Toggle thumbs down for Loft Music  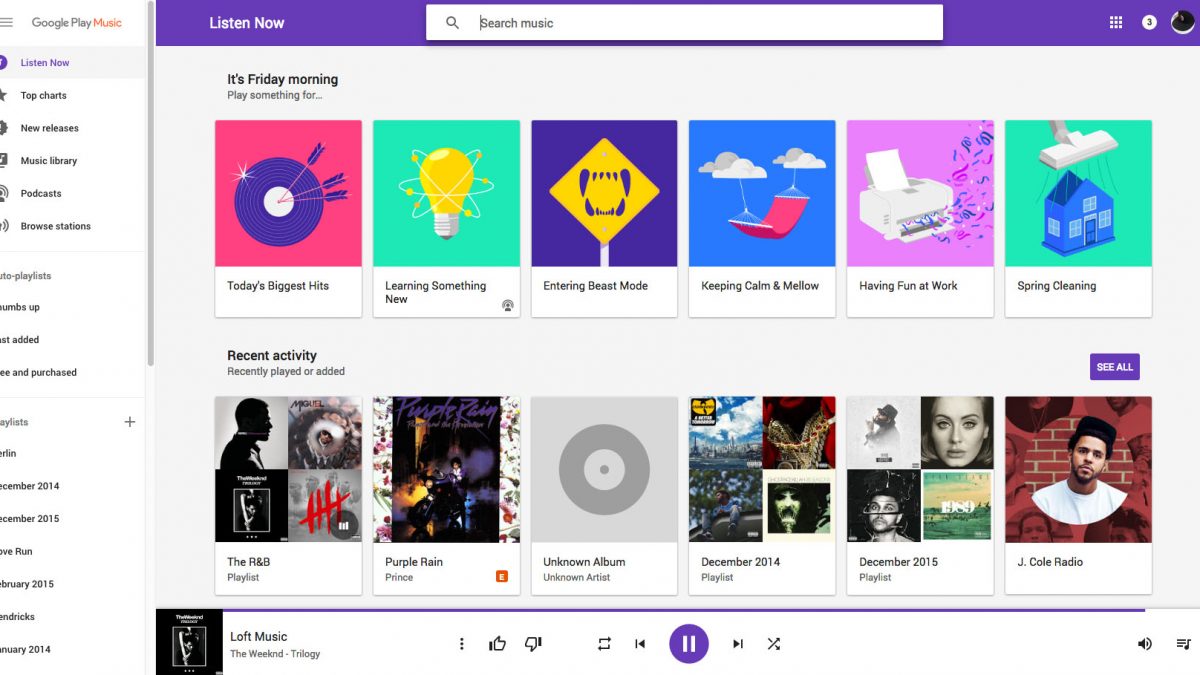(x=533, y=644)
